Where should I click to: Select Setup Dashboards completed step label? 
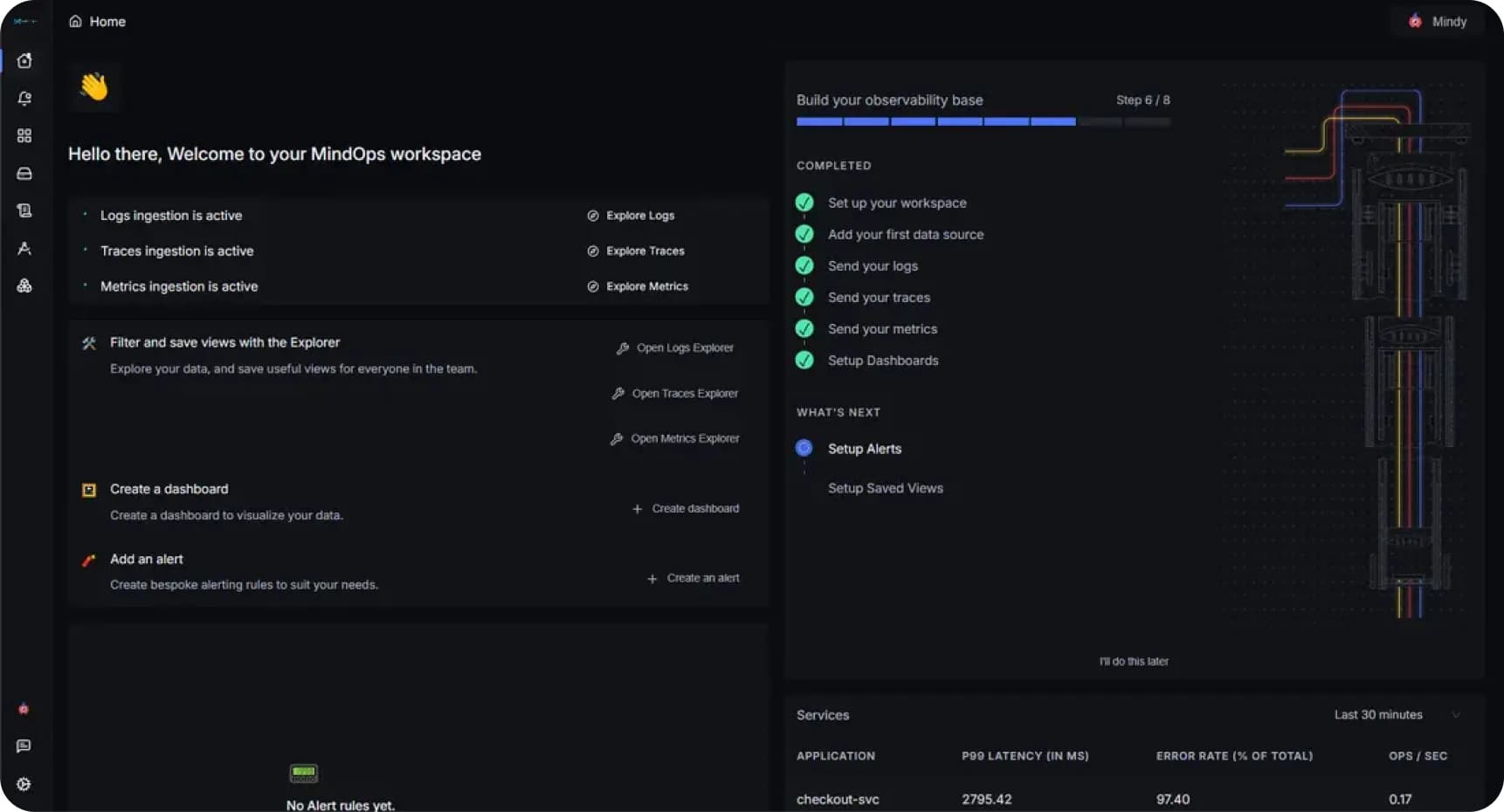coord(883,361)
